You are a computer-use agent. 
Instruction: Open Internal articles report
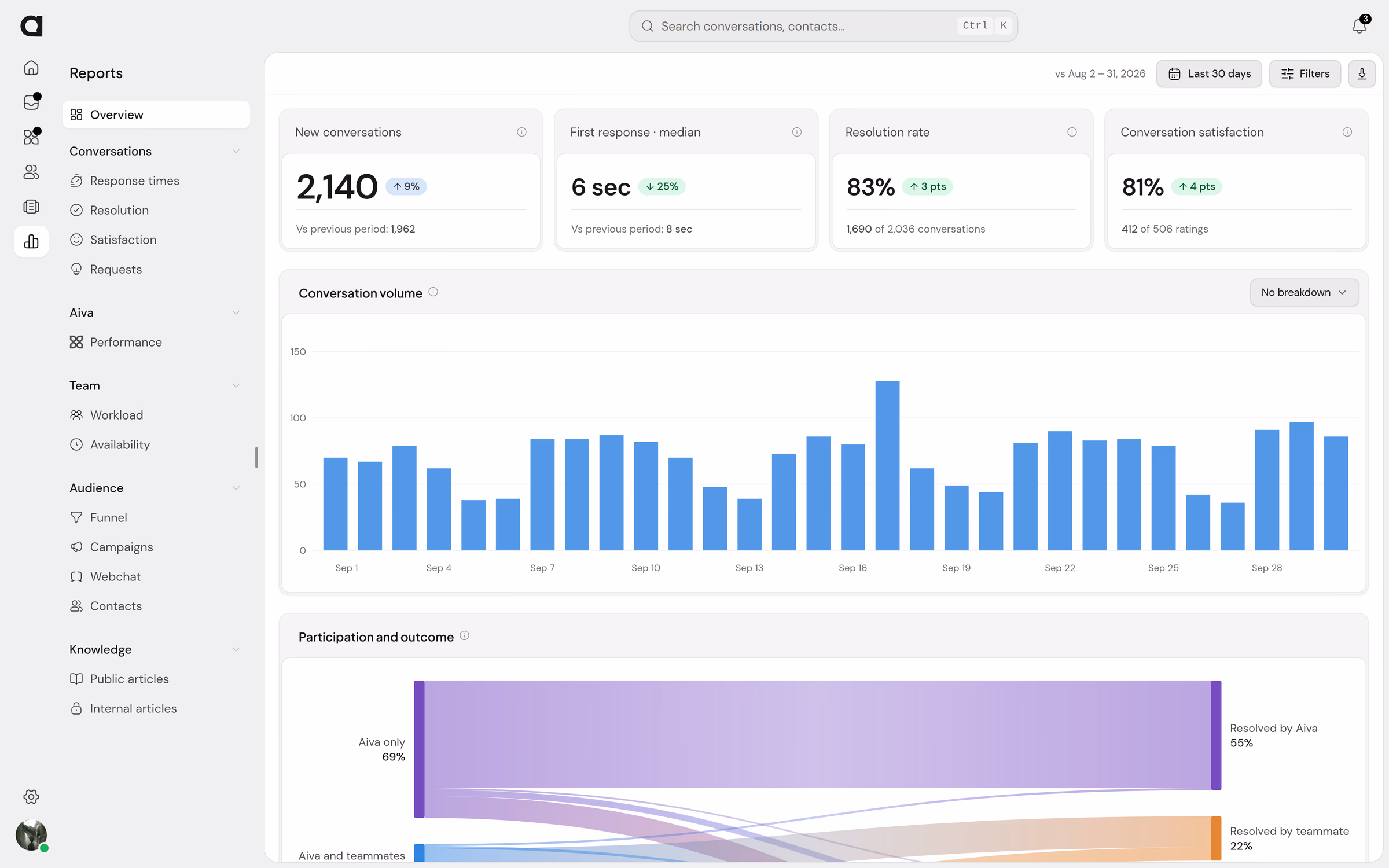coord(156,708)
